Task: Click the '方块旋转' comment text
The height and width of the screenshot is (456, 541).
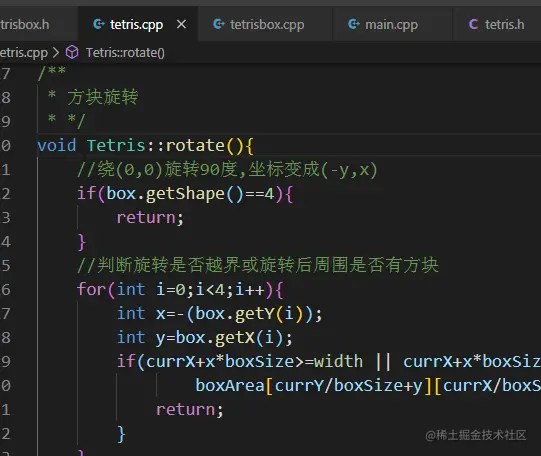Action: [102, 97]
